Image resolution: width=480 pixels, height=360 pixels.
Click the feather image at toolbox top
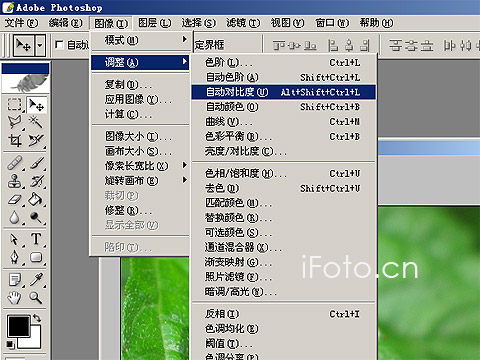[25, 83]
